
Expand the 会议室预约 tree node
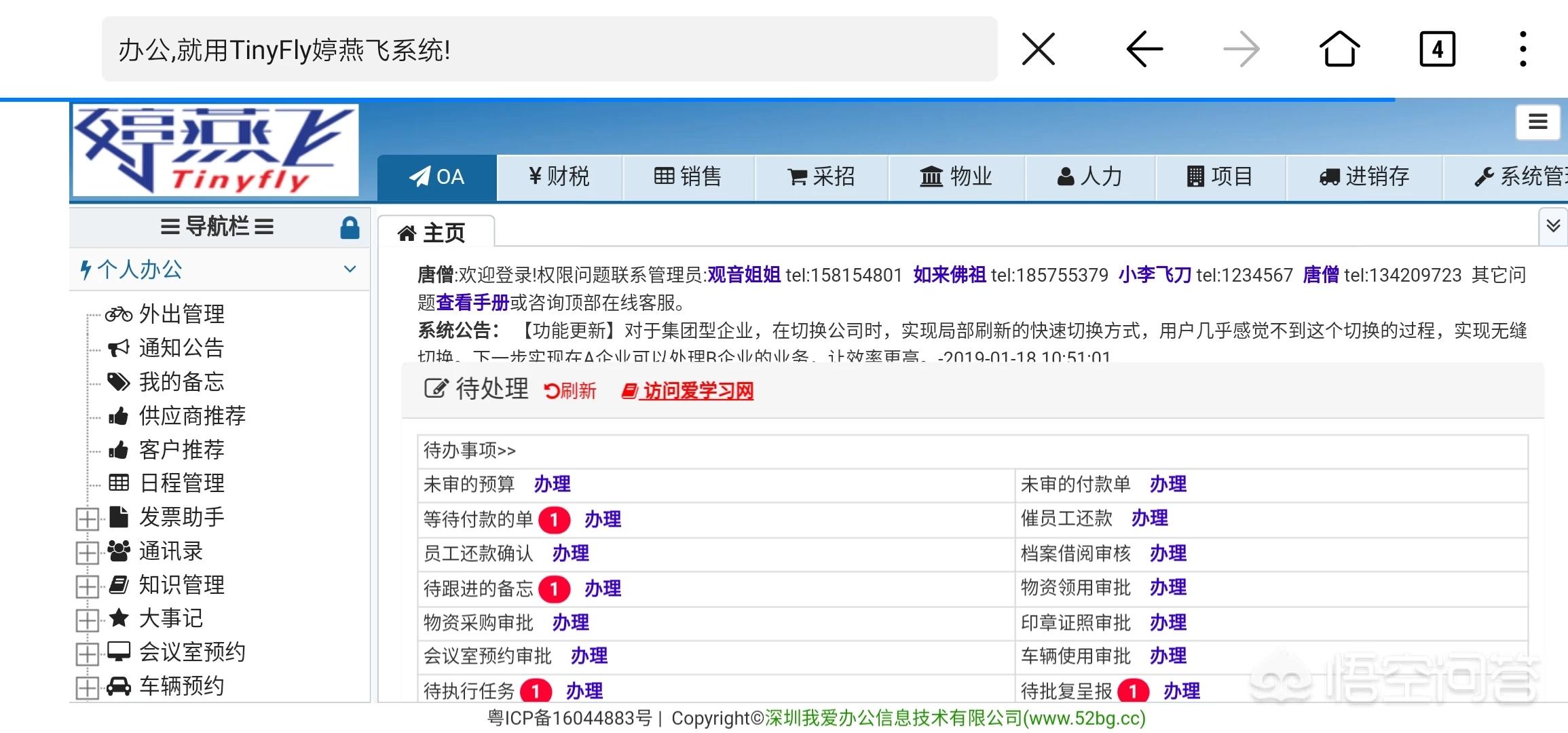pyautogui.click(x=87, y=654)
